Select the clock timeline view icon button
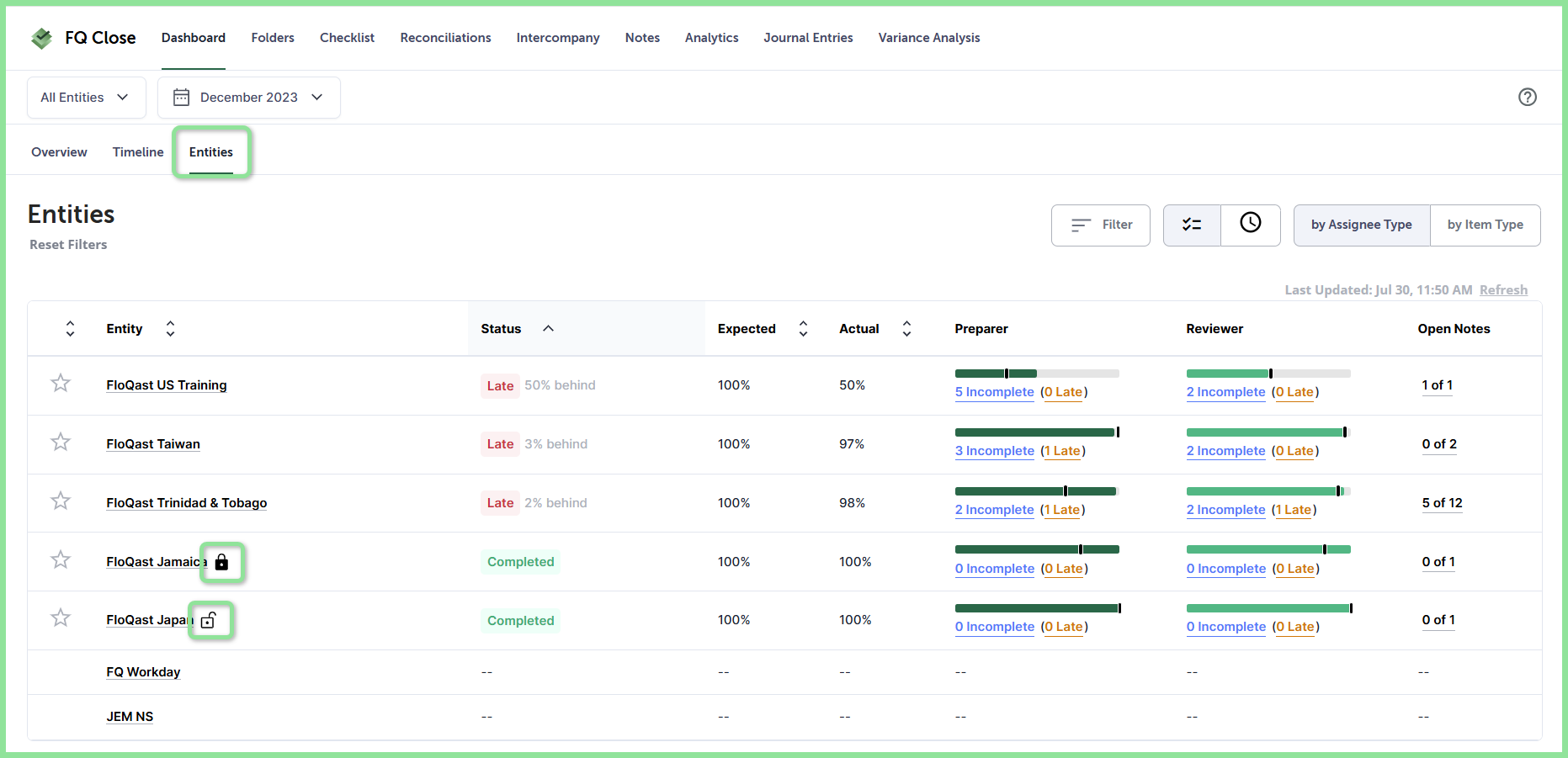The image size is (1568, 758). (x=1251, y=225)
